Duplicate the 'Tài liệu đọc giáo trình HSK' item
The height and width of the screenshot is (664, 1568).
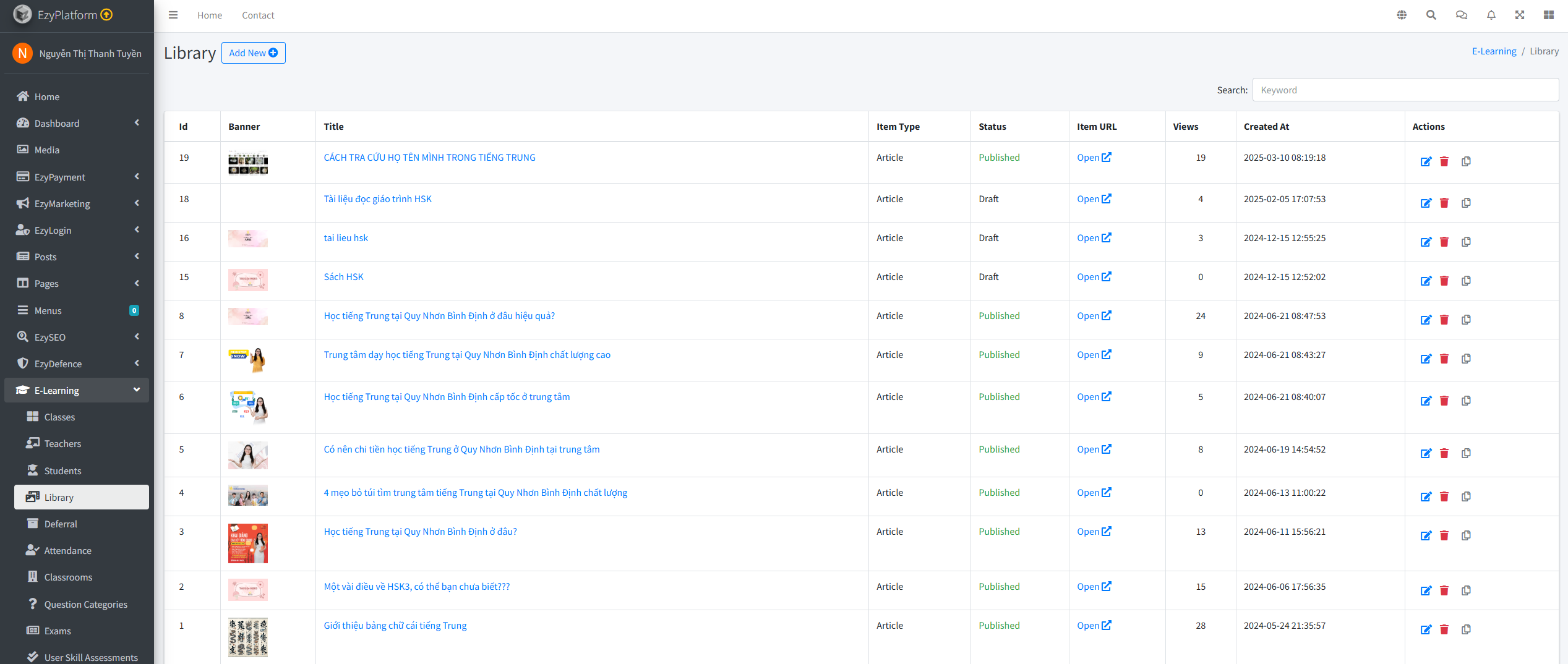[x=1466, y=203]
